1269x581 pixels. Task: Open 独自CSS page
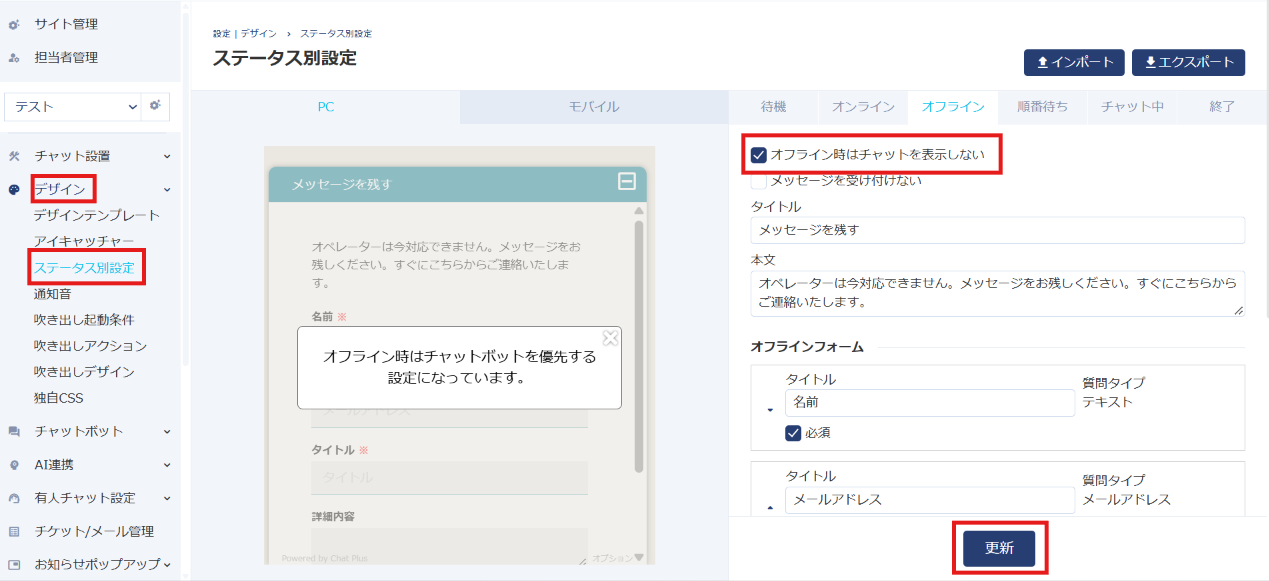(58, 397)
